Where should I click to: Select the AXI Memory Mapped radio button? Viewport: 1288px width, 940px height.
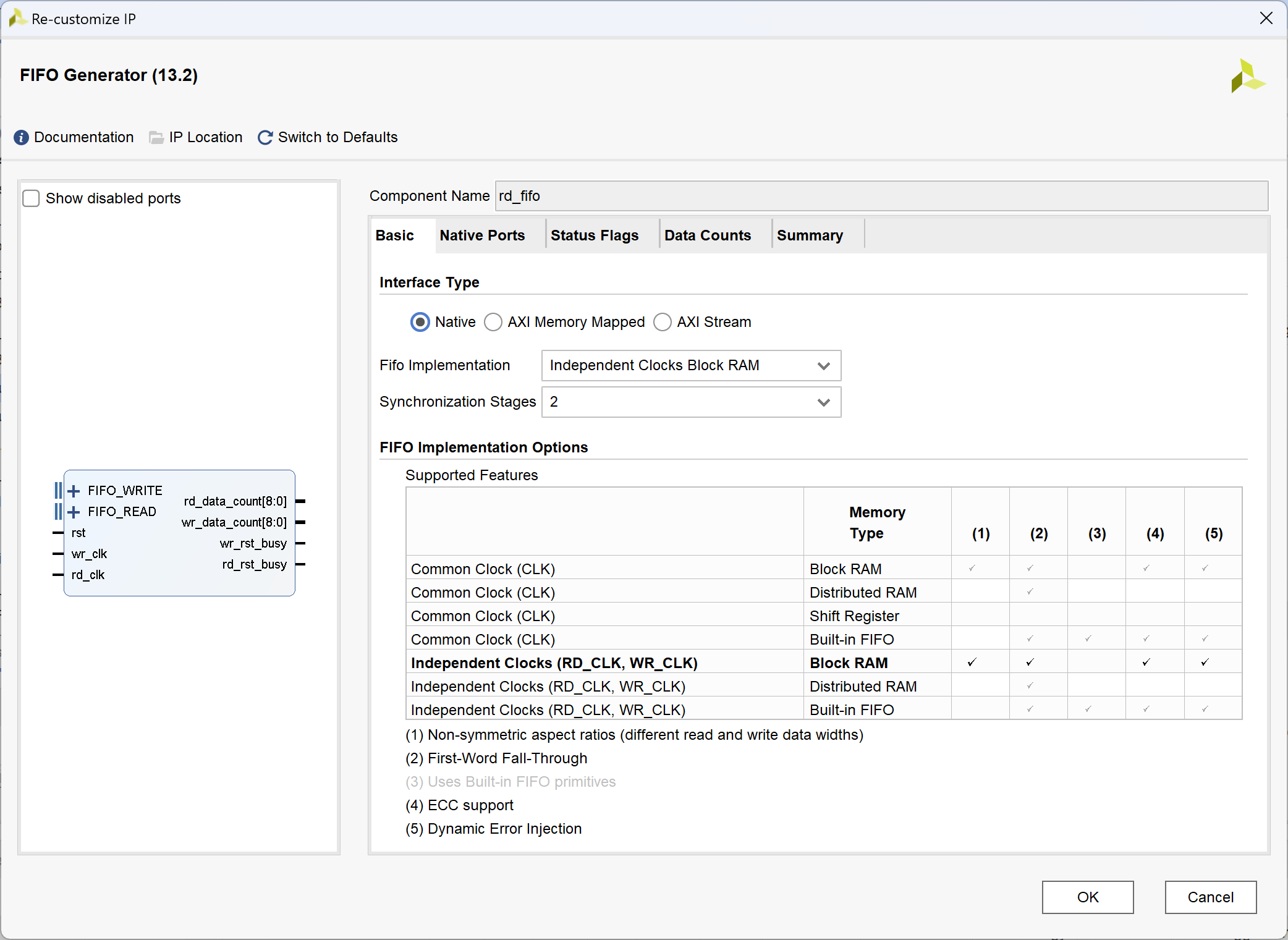(493, 322)
